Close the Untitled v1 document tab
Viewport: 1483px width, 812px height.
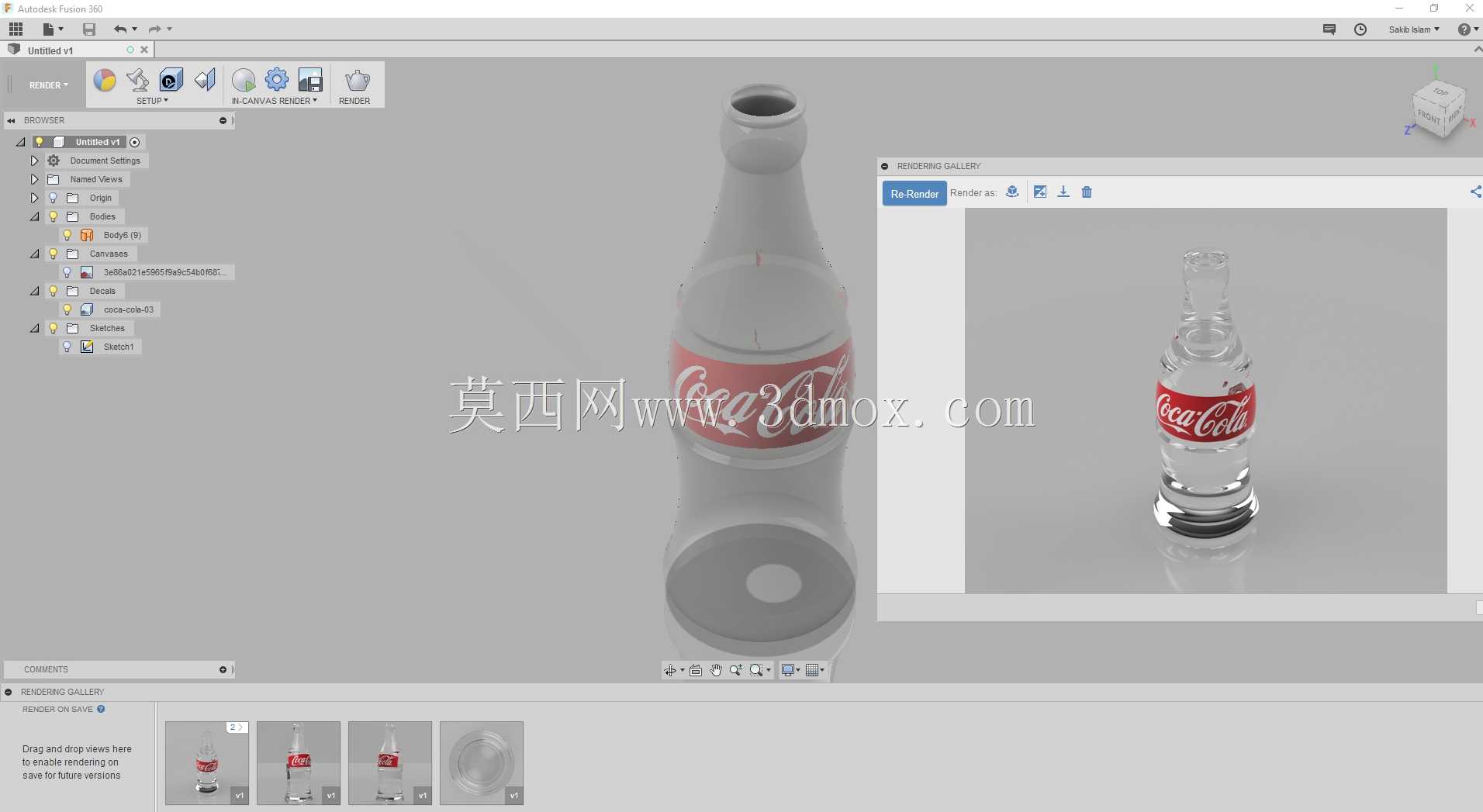point(144,50)
